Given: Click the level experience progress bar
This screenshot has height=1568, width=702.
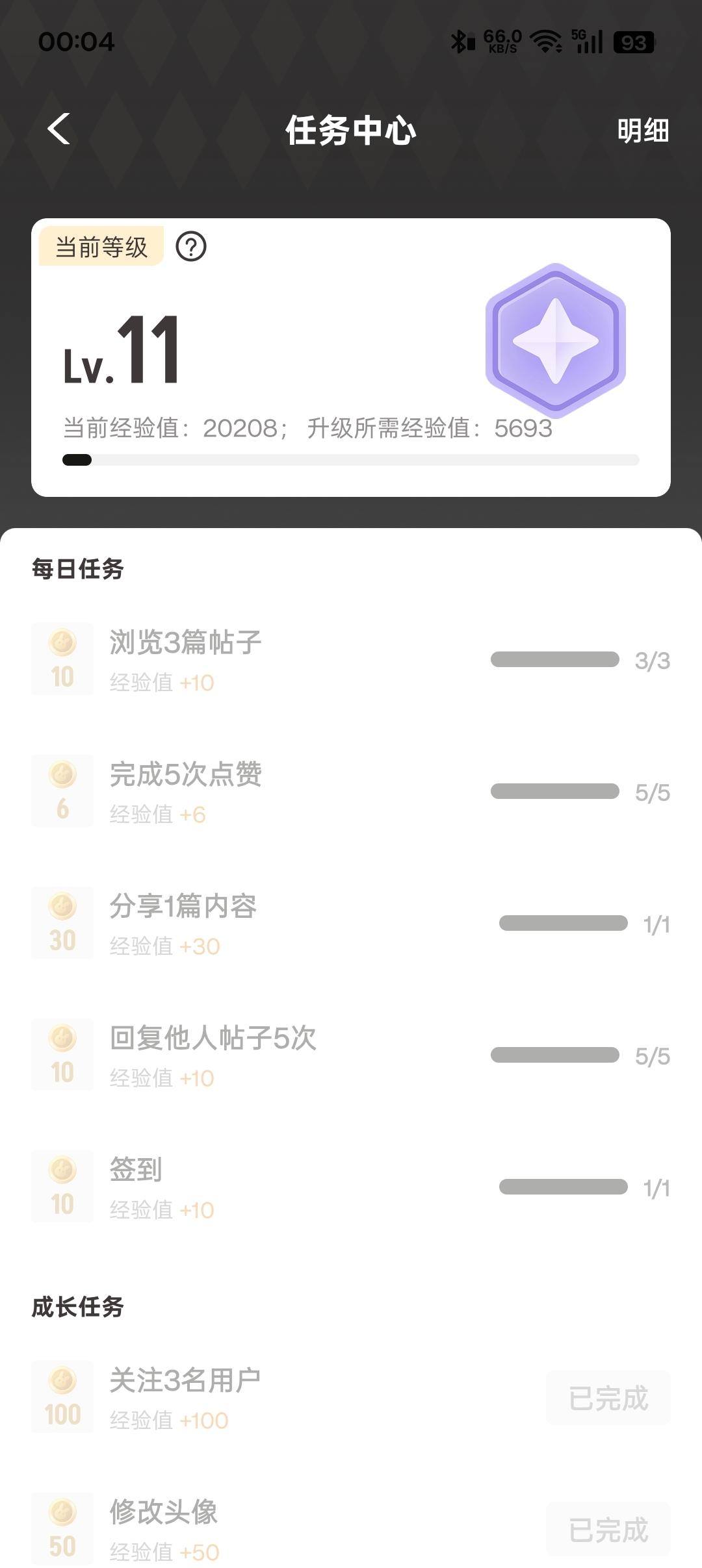Looking at the screenshot, I should pyautogui.click(x=351, y=460).
